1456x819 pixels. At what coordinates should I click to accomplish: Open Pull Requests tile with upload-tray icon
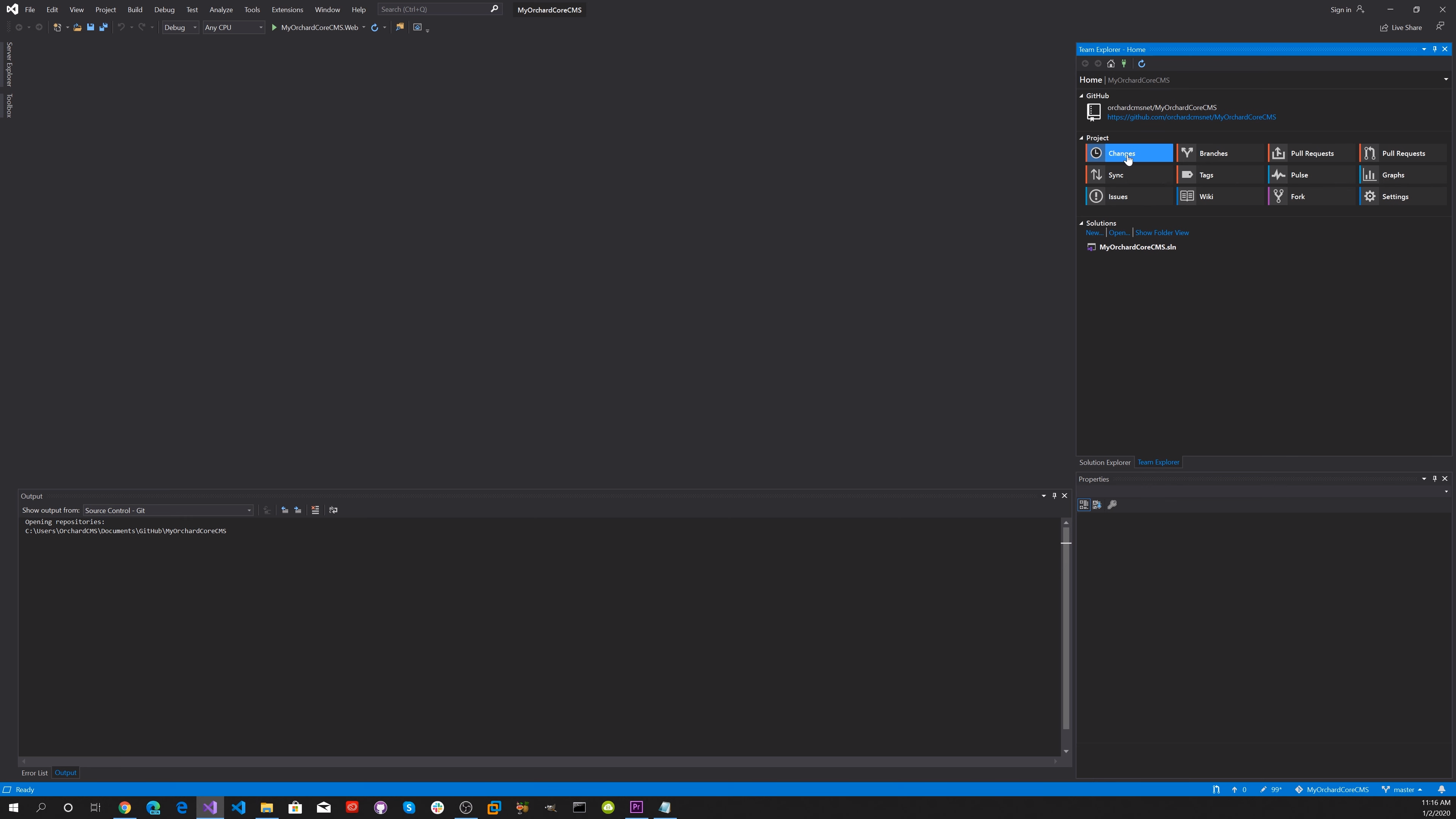click(1311, 153)
